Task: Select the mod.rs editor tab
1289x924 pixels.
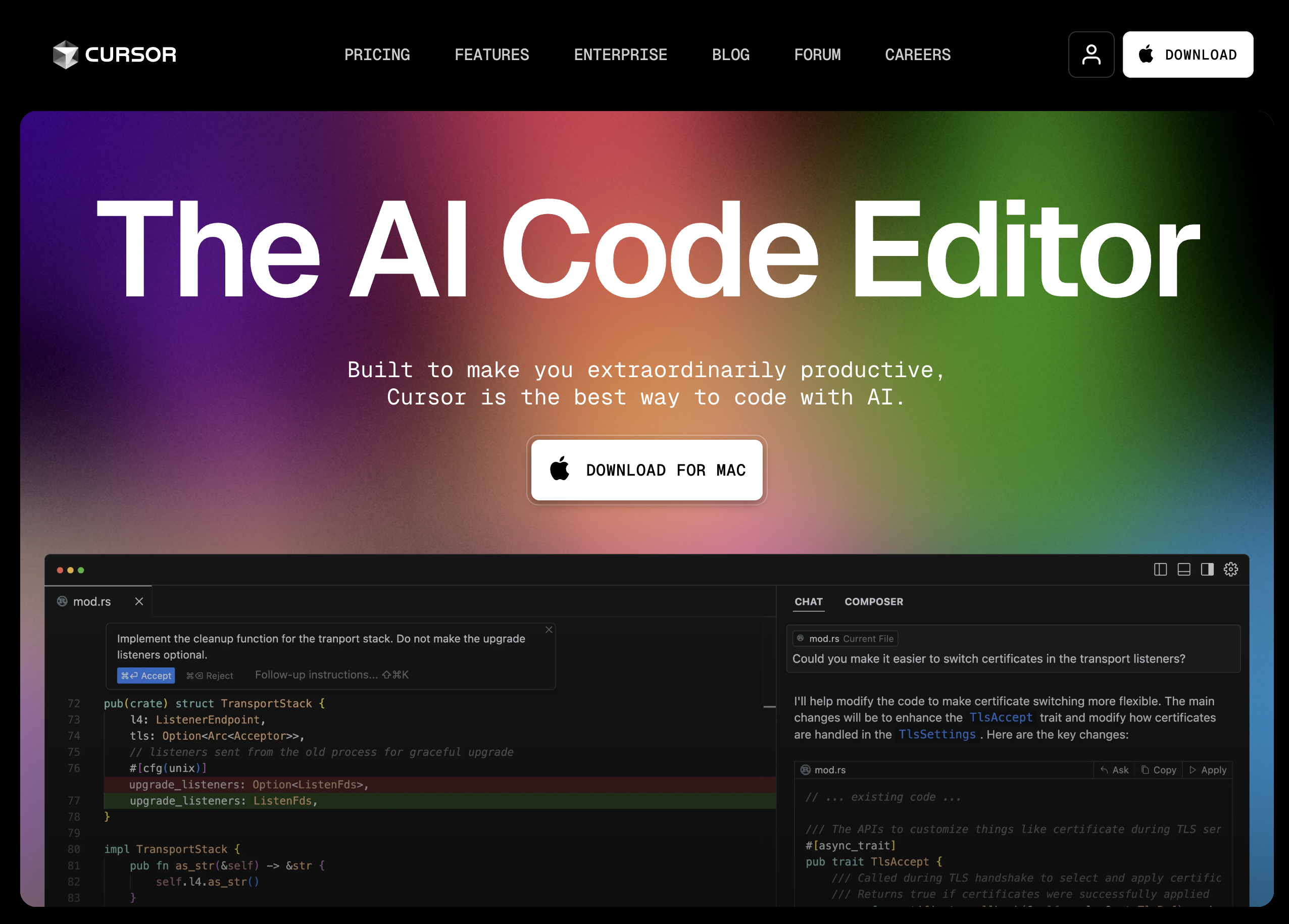Action: [98, 601]
